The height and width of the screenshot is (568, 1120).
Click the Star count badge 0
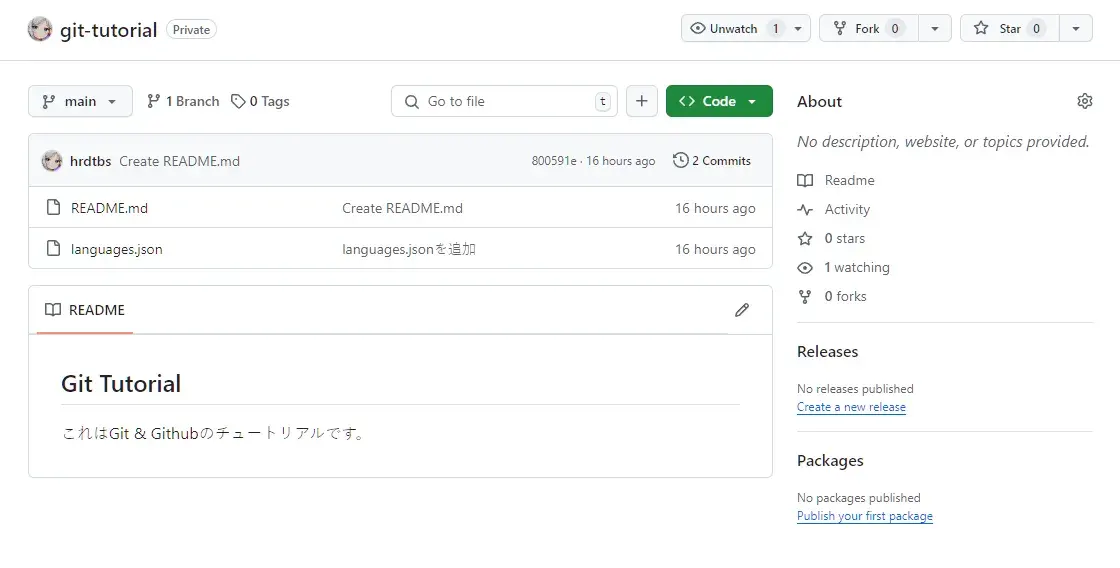click(1036, 29)
